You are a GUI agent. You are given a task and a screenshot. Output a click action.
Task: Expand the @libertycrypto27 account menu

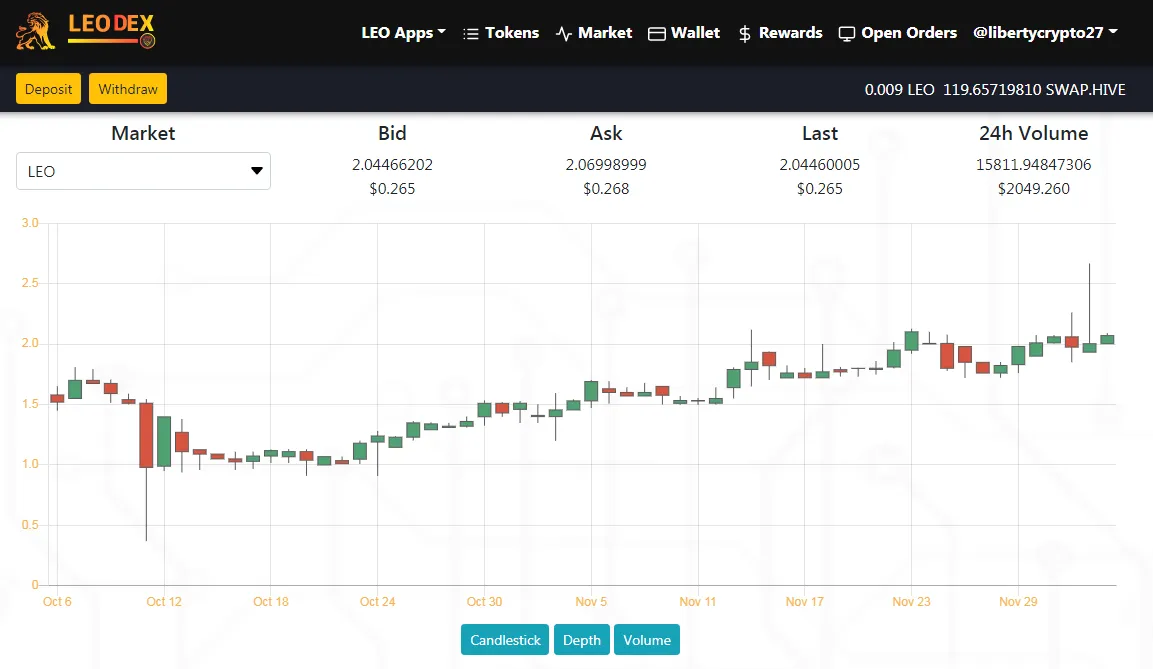click(1045, 33)
